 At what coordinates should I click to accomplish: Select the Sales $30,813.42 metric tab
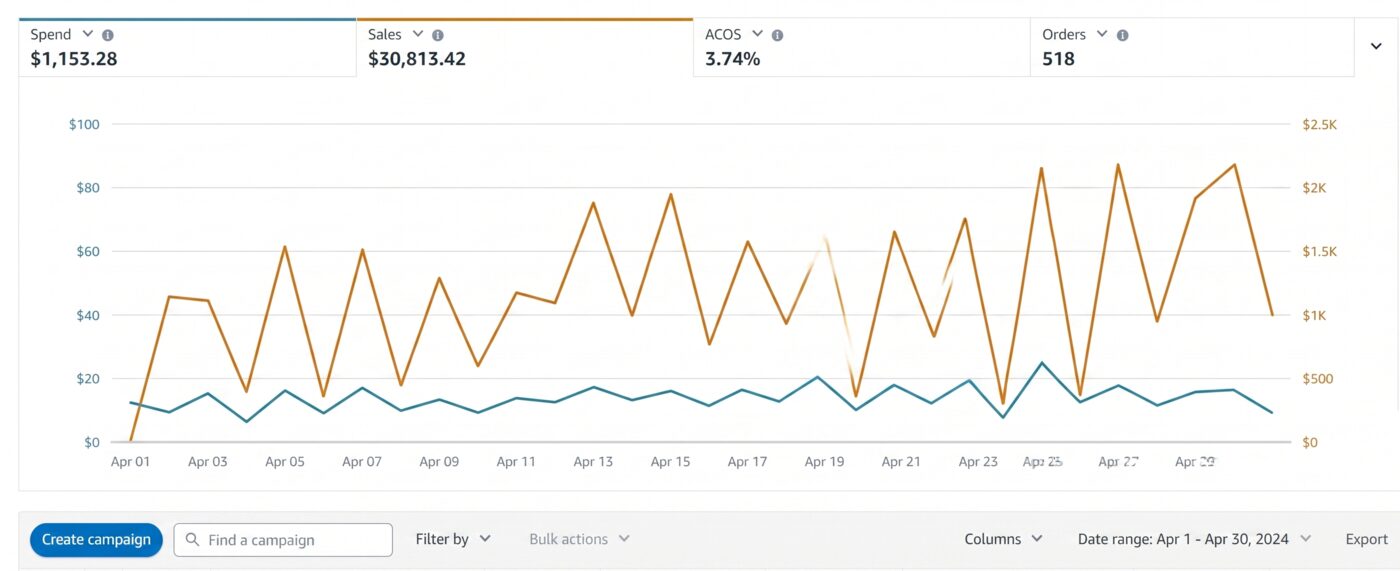(x=525, y=47)
